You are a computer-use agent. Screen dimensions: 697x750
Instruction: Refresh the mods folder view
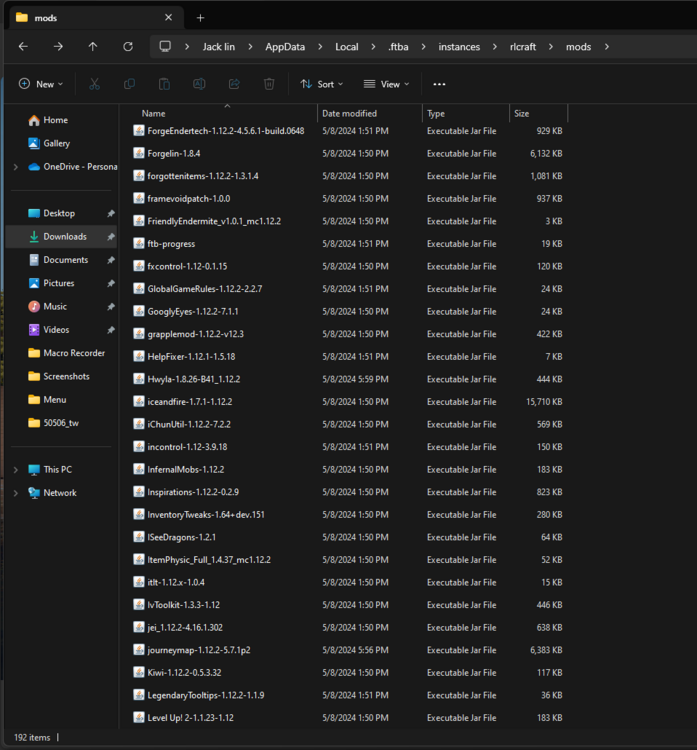coord(128,46)
